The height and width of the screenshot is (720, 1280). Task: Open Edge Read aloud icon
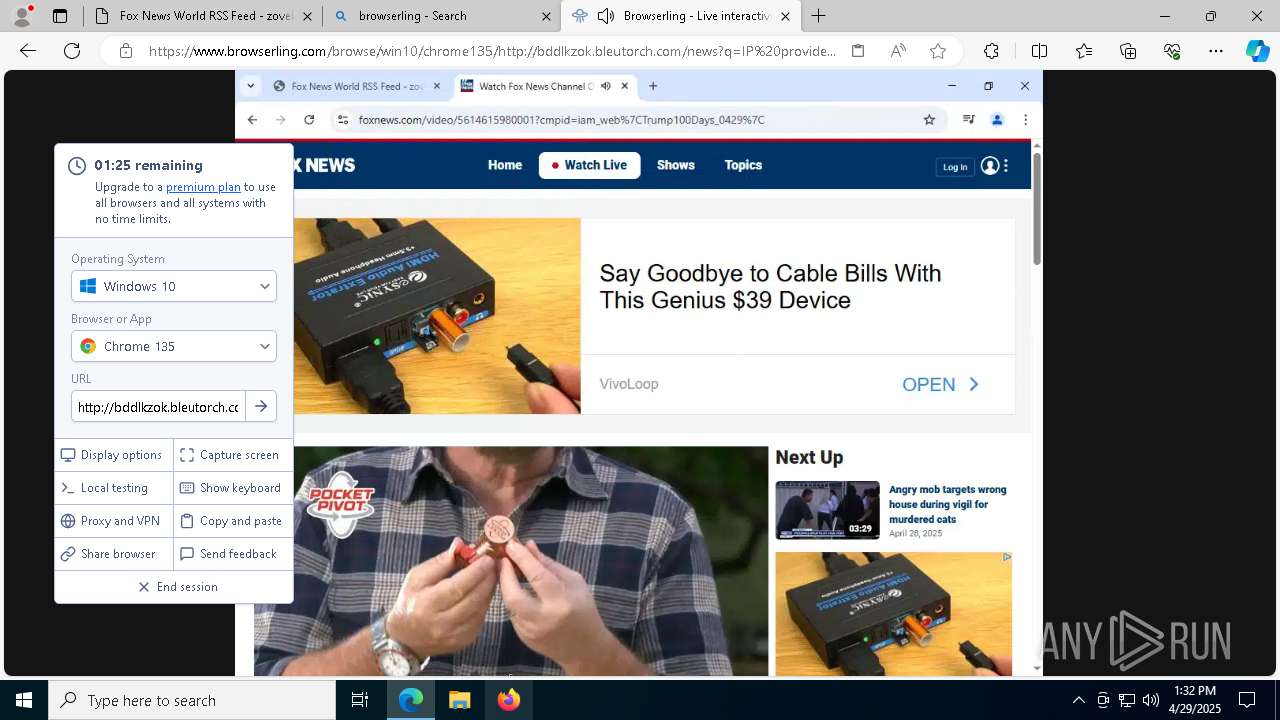[898, 51]
